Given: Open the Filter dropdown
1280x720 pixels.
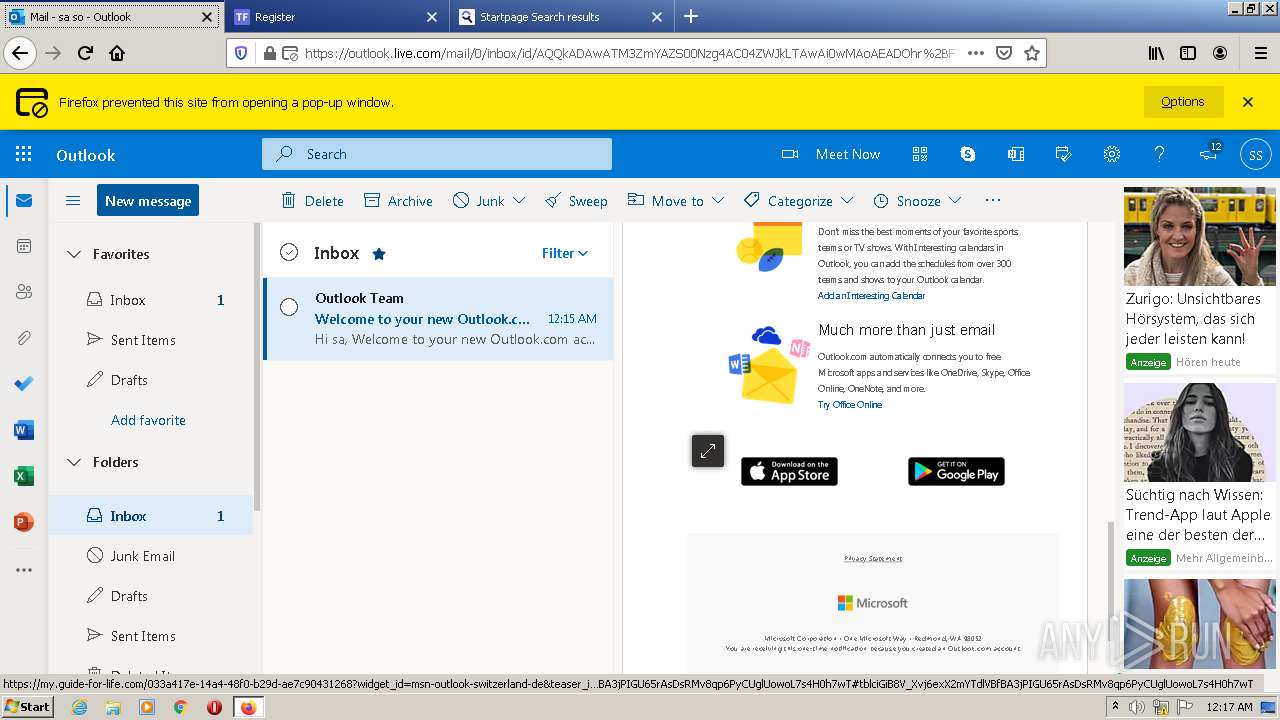Looking at the screenshot, I should [x=565, y=253].
